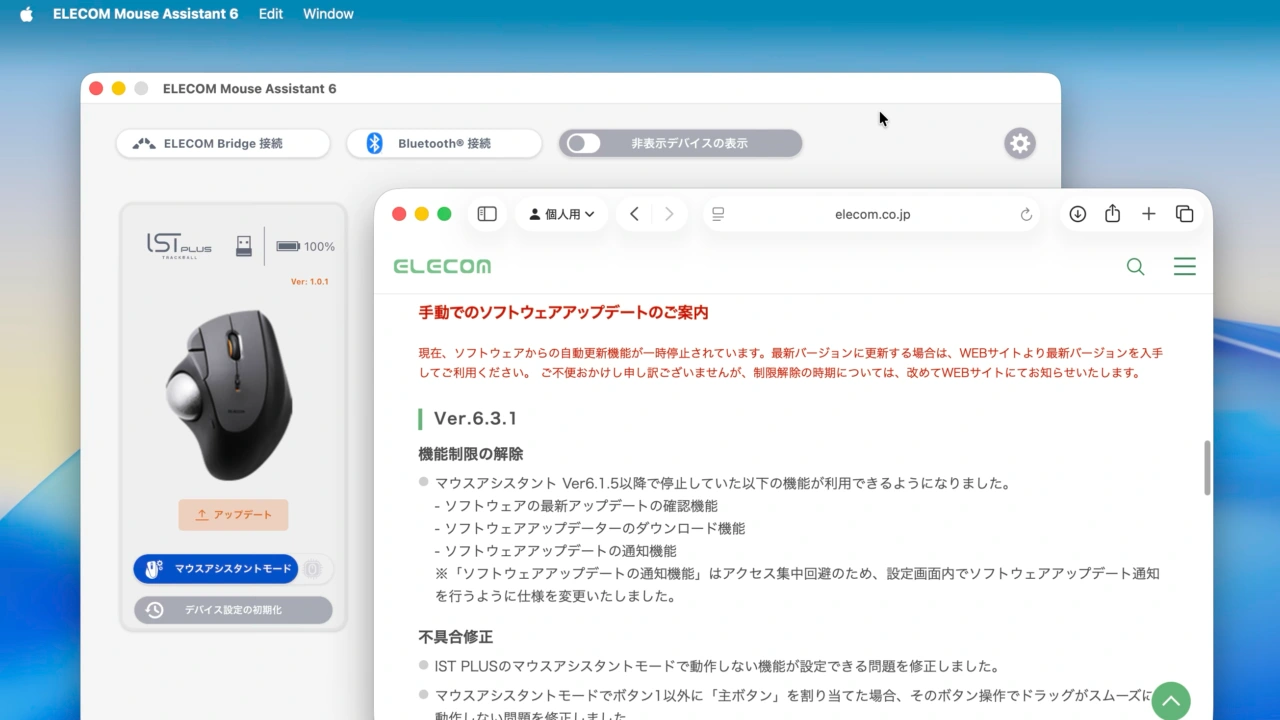This screenshot has height=720, width=1280.
Task: Open ELECOM Mouse Assistant 6 app menu
Action: coord(145,14)
